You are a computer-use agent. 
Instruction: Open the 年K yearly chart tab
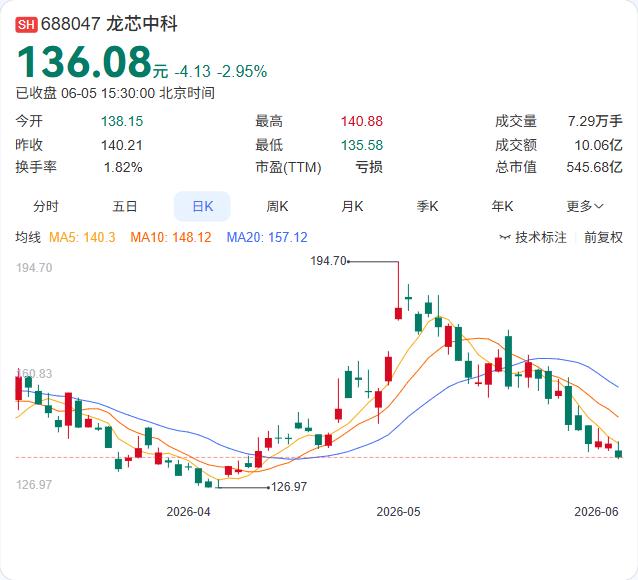[502, 206]
